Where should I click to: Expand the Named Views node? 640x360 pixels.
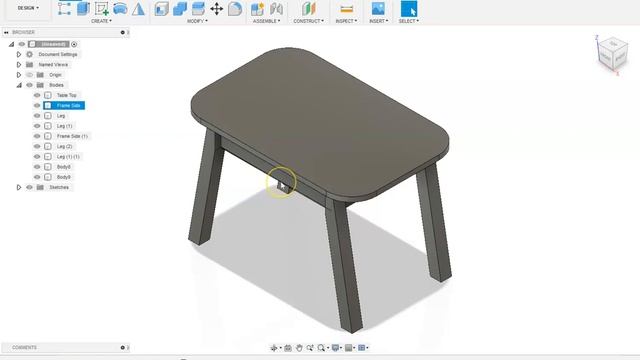(x=19, y=64)
